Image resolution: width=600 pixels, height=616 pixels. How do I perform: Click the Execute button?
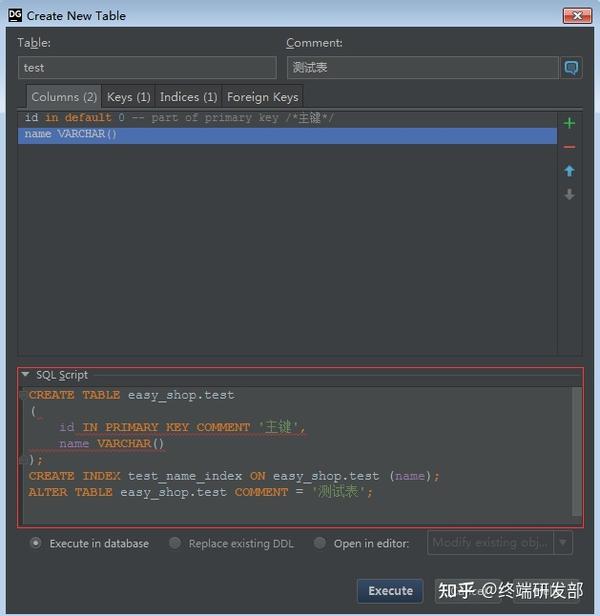(x=390, y=590)
